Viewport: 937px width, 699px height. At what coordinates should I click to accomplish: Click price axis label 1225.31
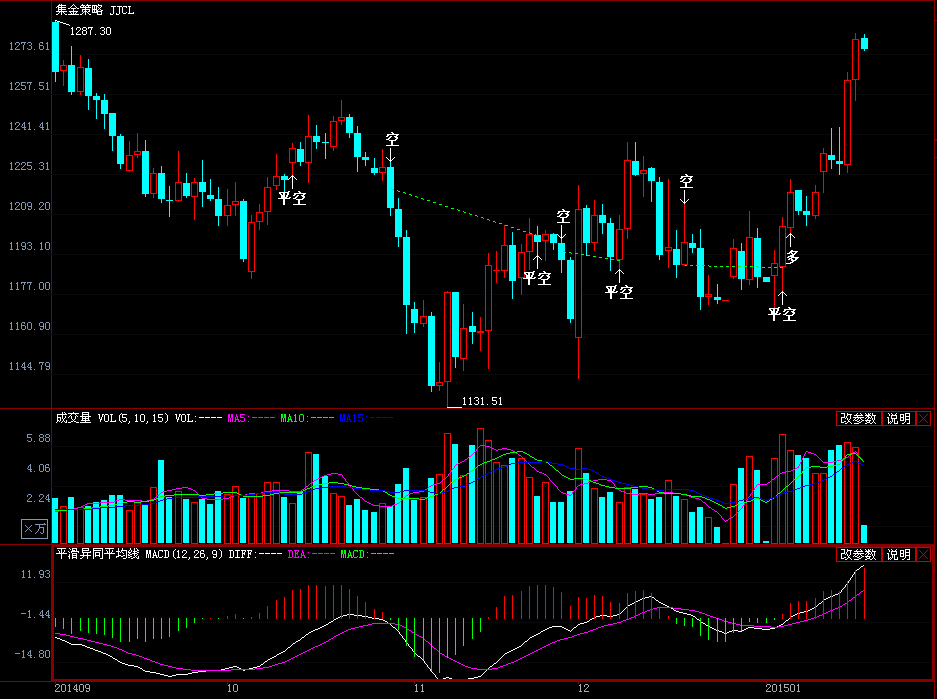29,167
